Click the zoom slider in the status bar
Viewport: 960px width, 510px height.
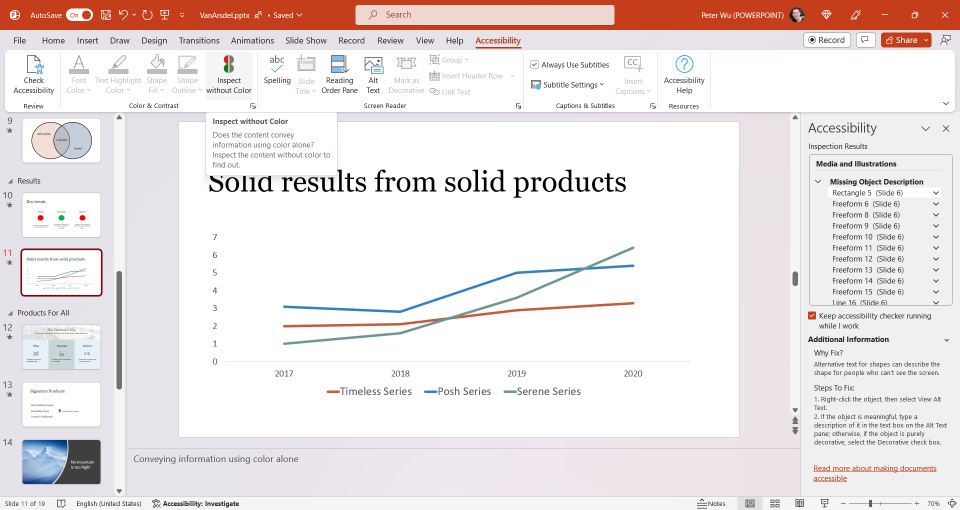pyautogui.click(x=870, y=503)
